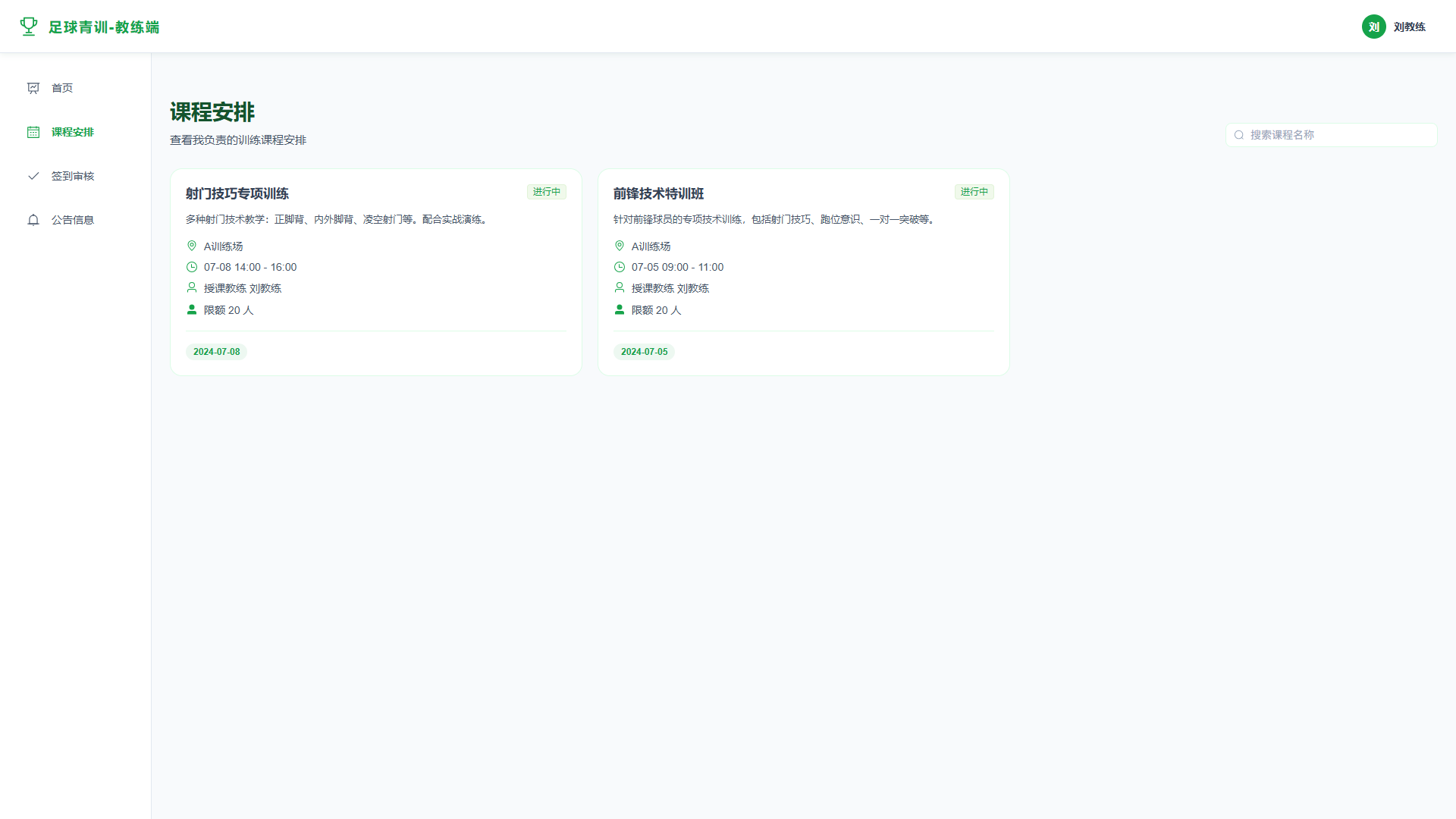Click the 足球青训-教练端 title
The height and width of the screenshot is (819, 1456).
tap(104, 27)
